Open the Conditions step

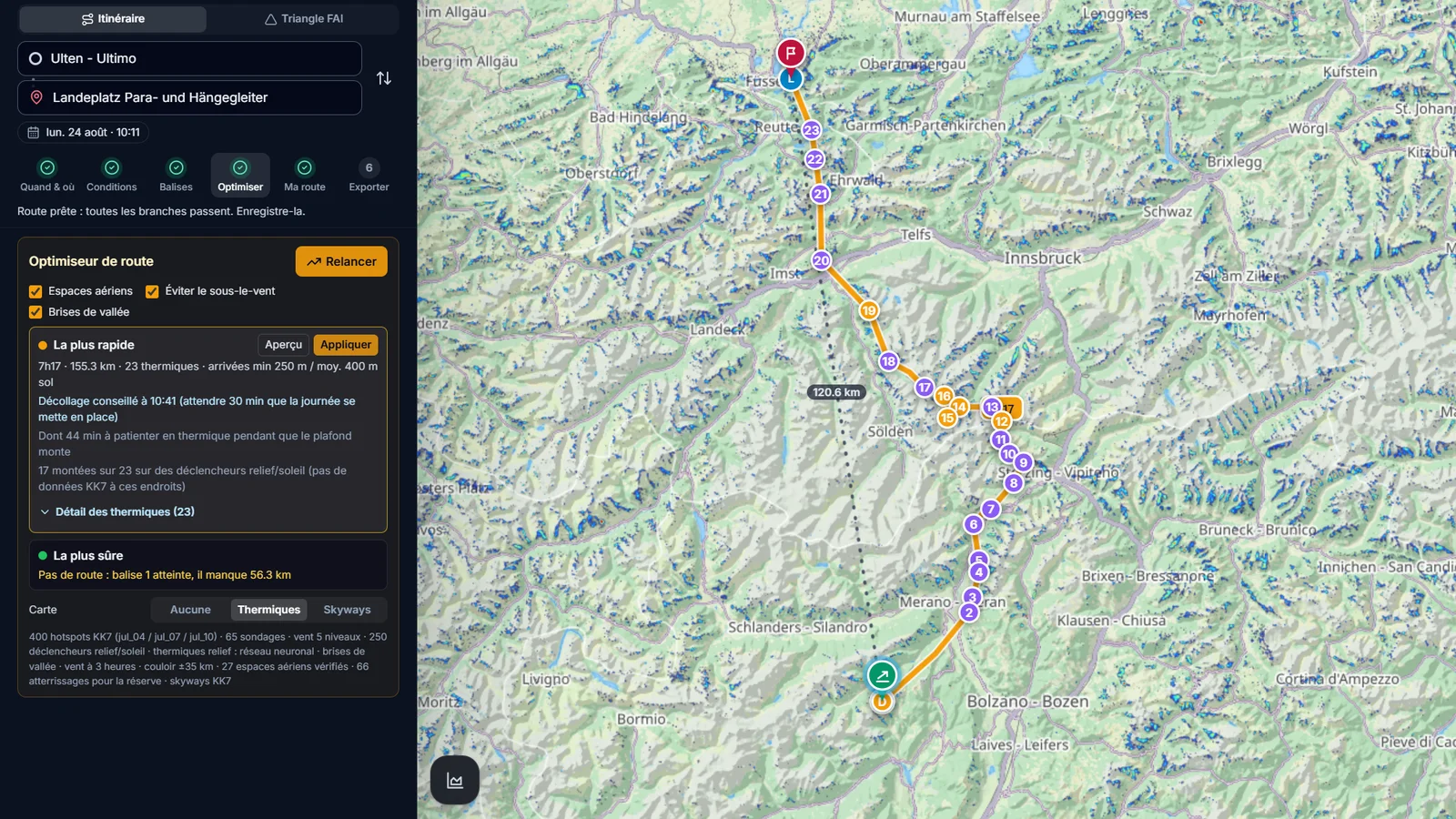(112, 176)
